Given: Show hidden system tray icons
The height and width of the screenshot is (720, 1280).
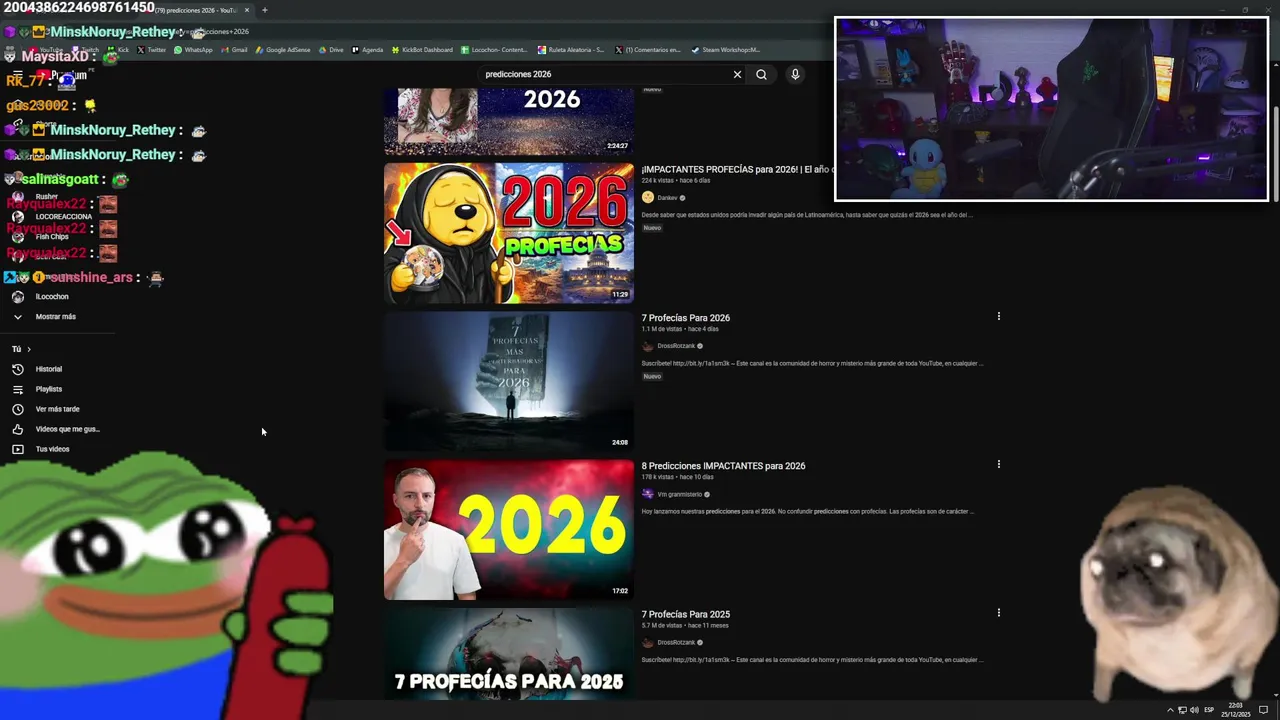Looking at the screenshot, I should (1170, 710).
